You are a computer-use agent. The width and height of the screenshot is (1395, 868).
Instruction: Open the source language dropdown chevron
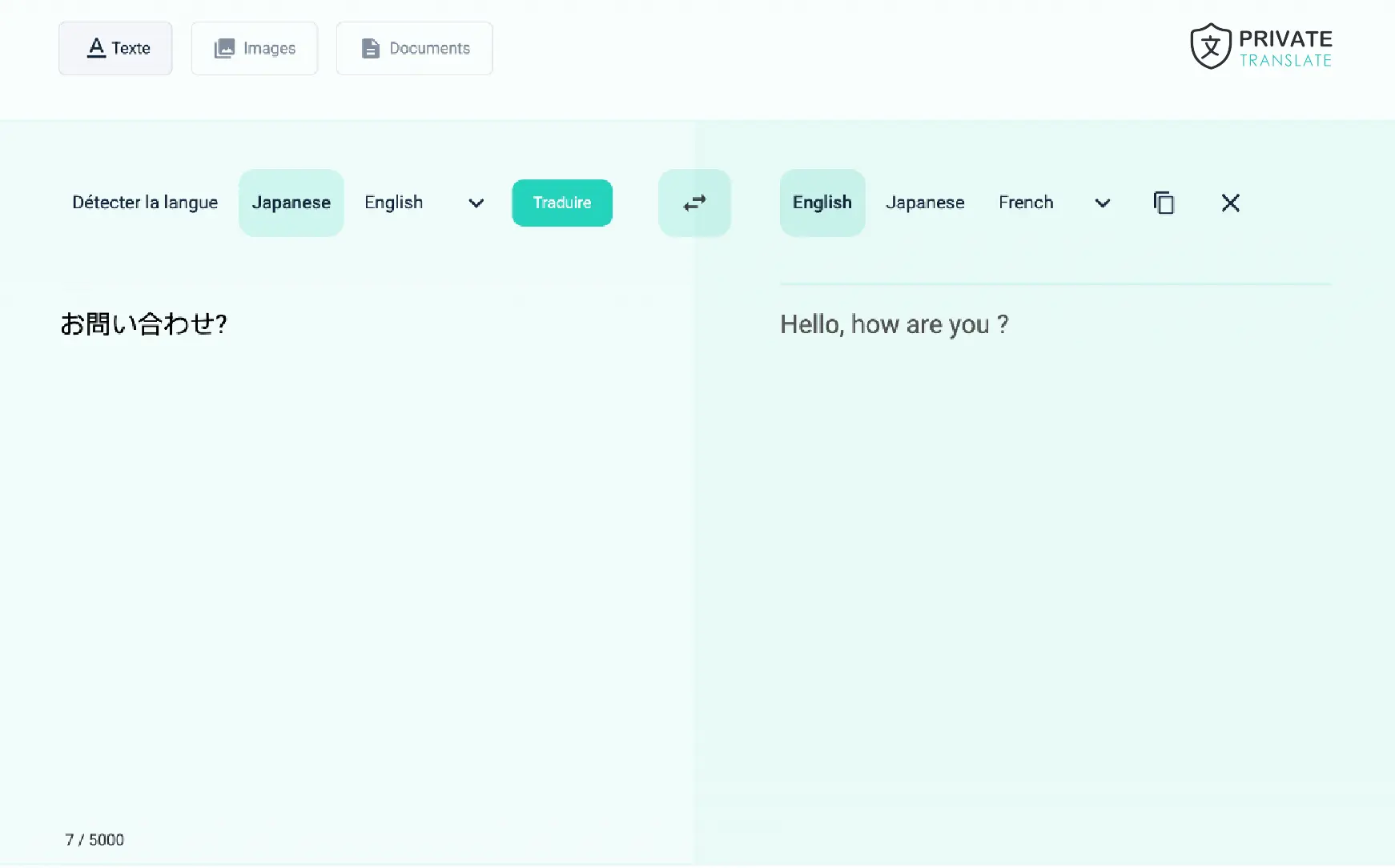[475, 203]
